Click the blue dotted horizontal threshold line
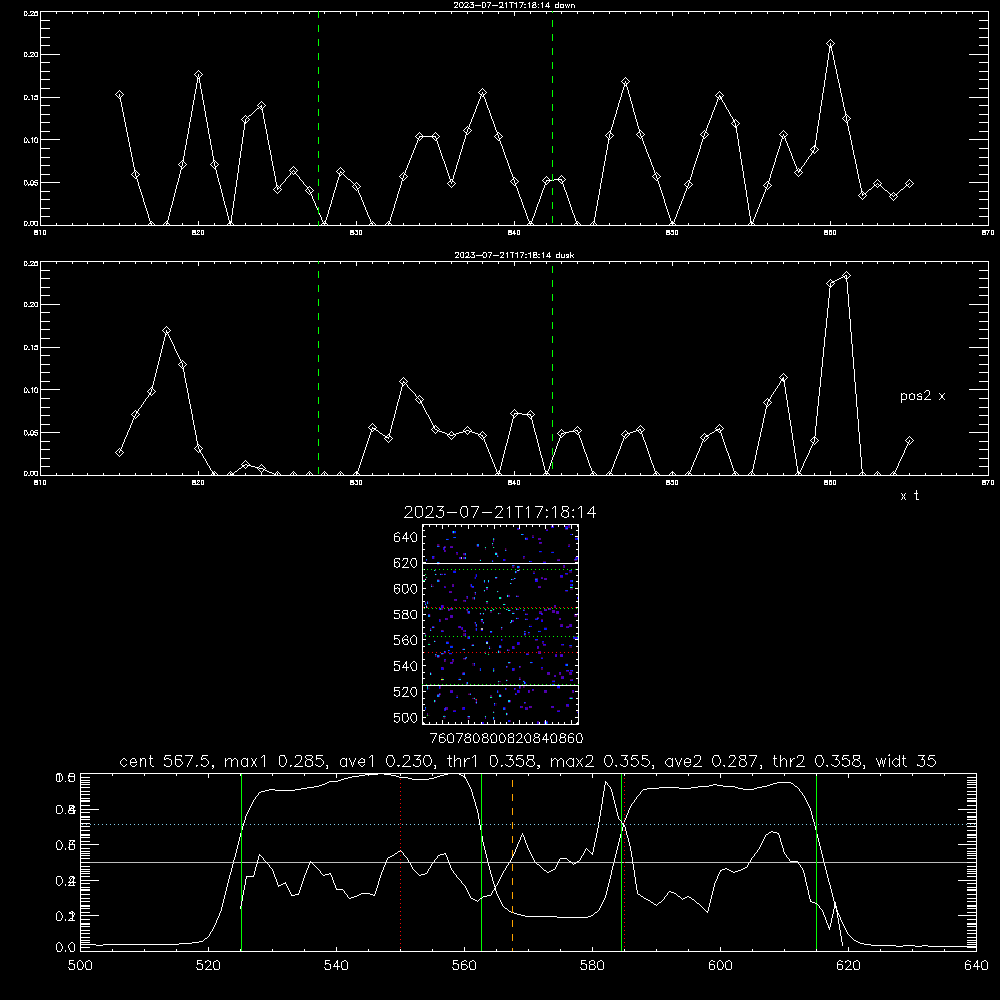The height and width of the screenshot is (1000, 1000). pos(529,825)
